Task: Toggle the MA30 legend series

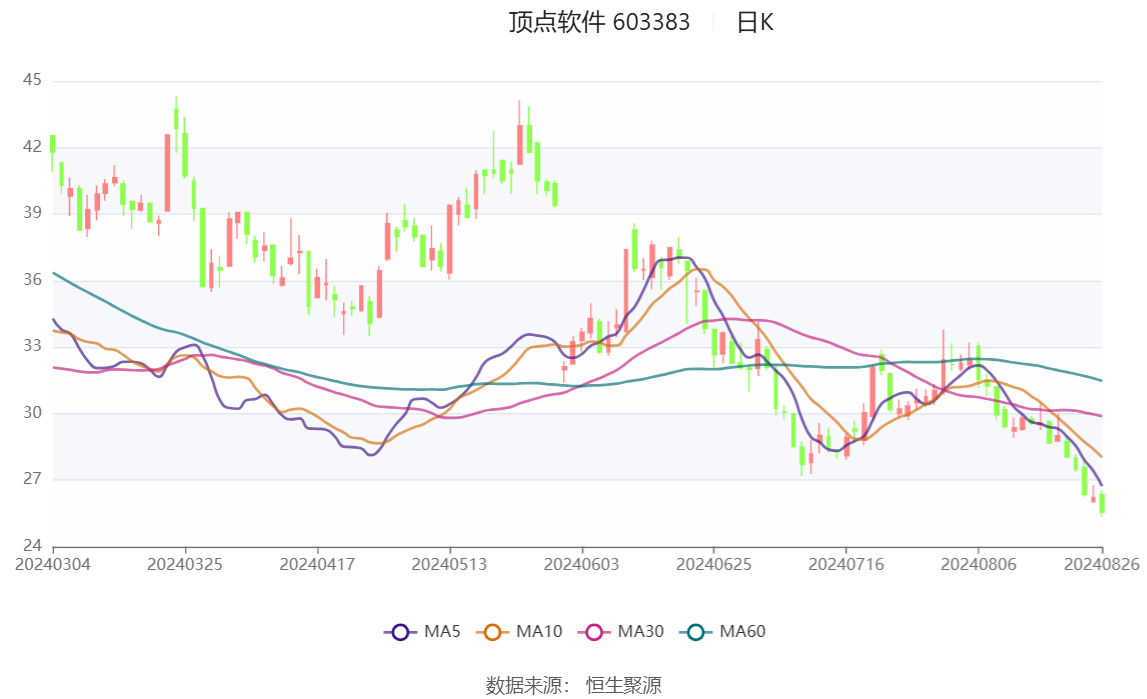Action: [621, 632]
